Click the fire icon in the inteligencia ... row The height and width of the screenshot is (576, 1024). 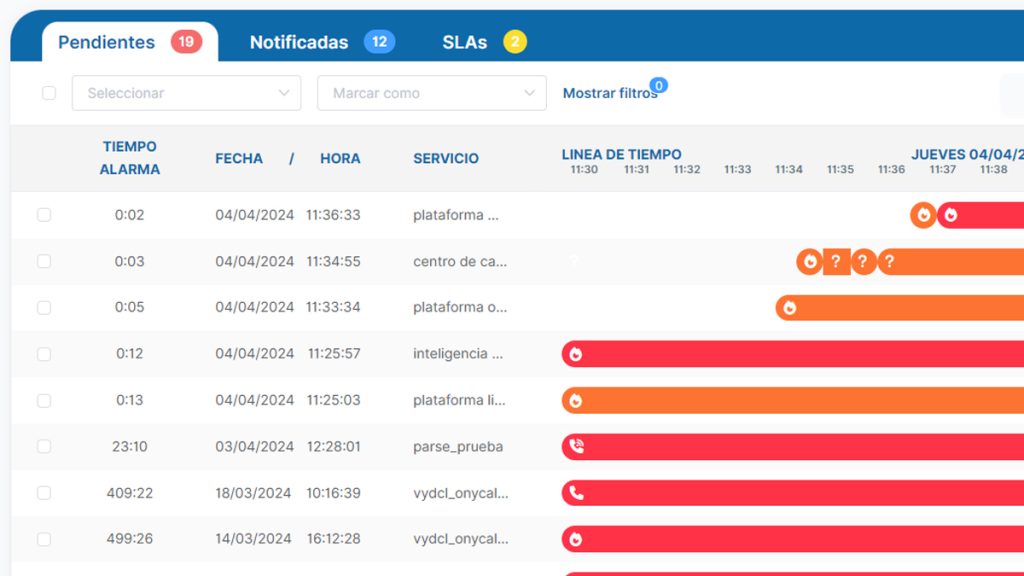pos(575,354)
